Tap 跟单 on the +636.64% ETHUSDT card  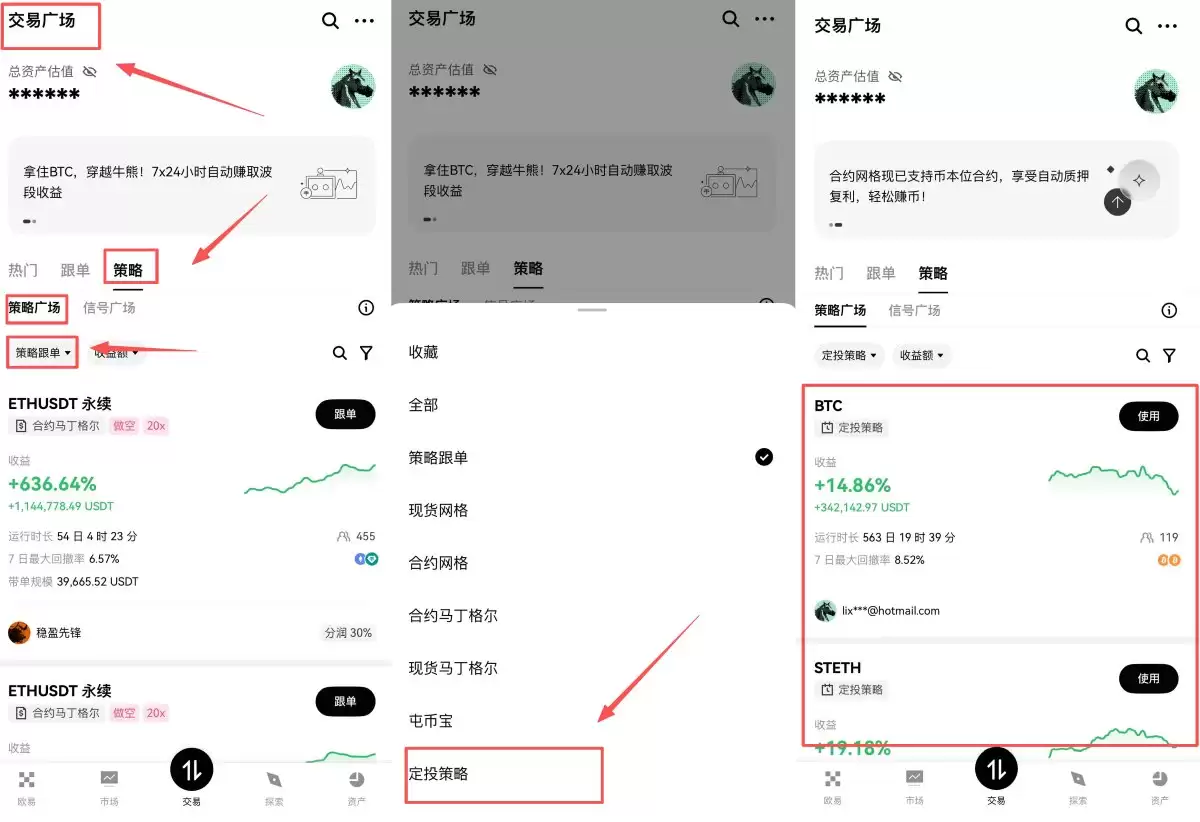pos(345,414)
